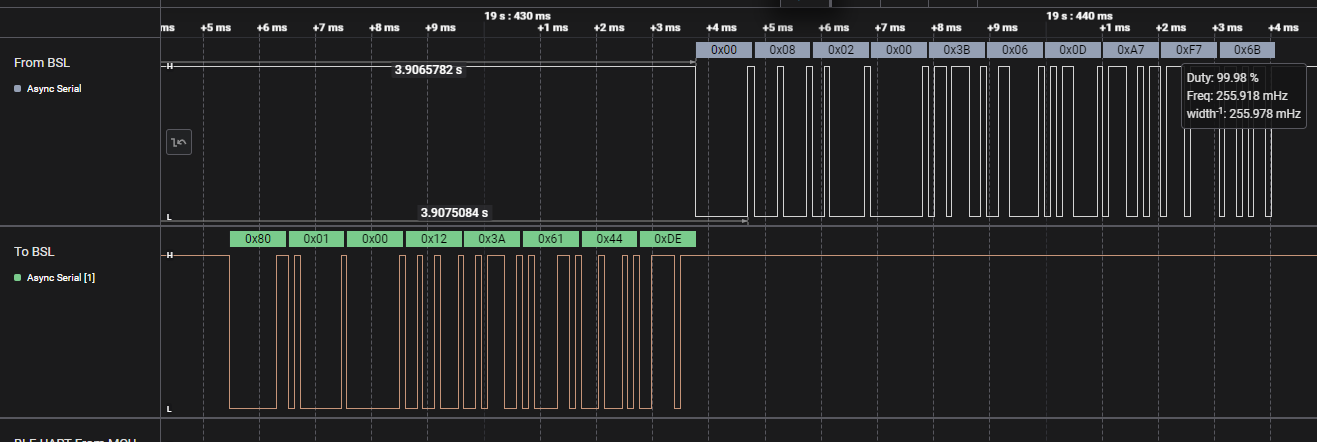Select the From BSL channel label
The height and width of the screenshot is (442, 1317).
pos(42,62)
